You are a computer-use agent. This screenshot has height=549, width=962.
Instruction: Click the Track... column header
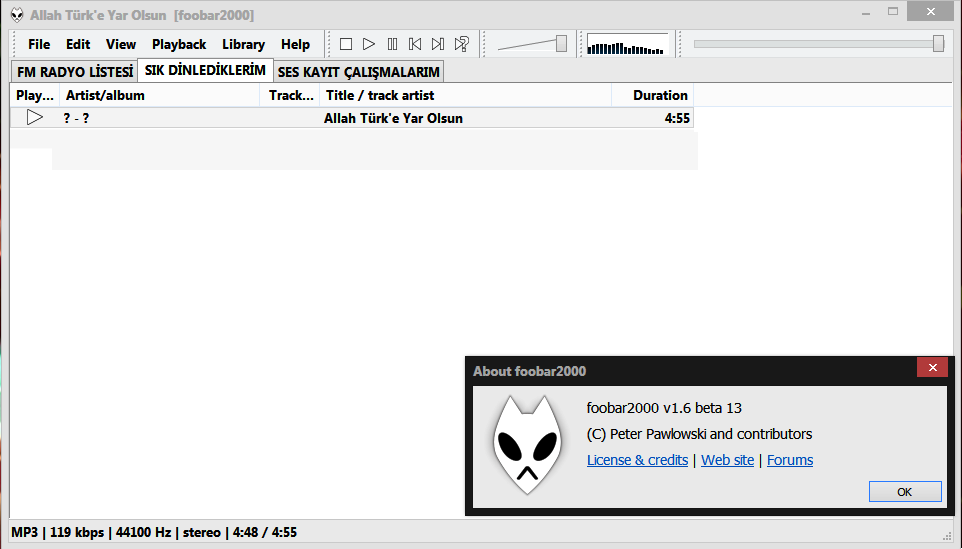tap(290, 95)
